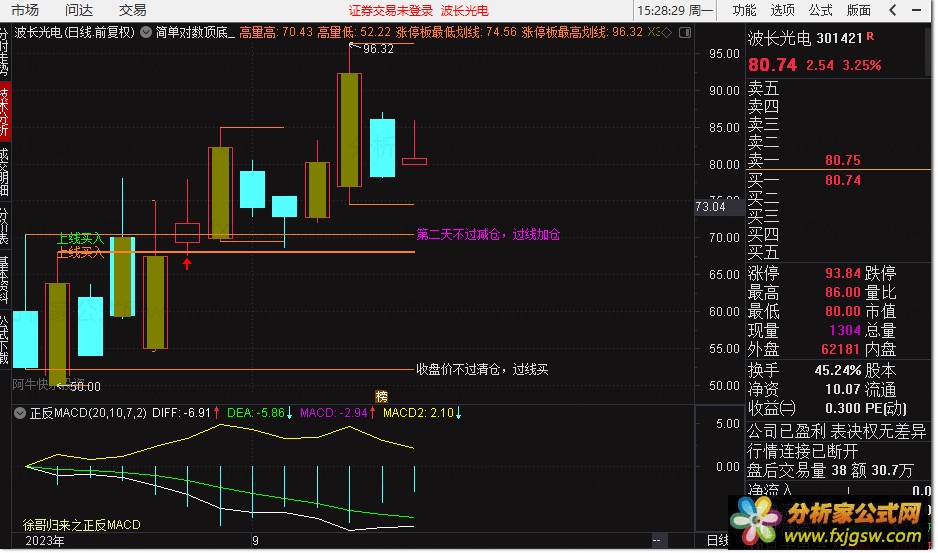Click the 净资 10.07 value
Viewport: 938px width, 553px height.
coord(842,390)
